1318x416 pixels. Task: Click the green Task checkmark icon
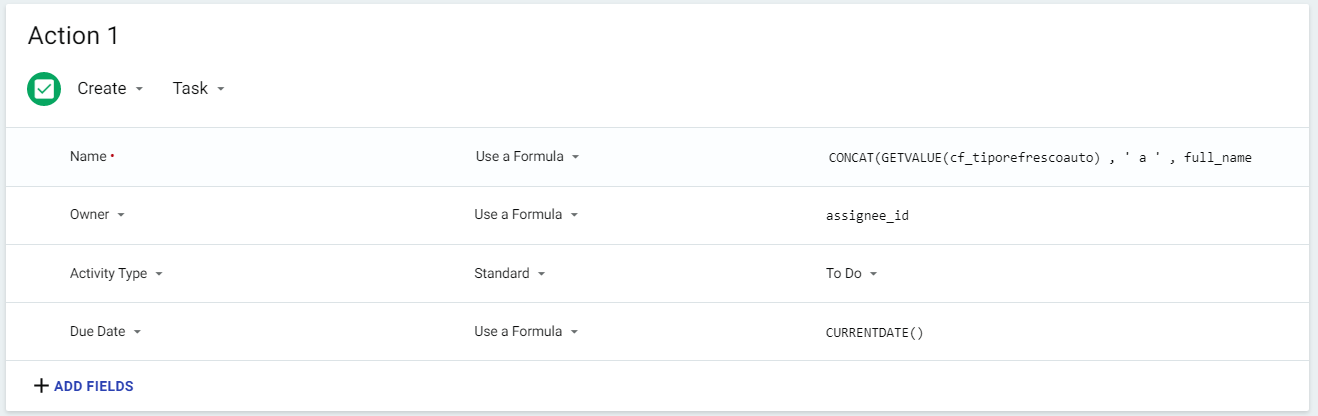coord(44,88)
